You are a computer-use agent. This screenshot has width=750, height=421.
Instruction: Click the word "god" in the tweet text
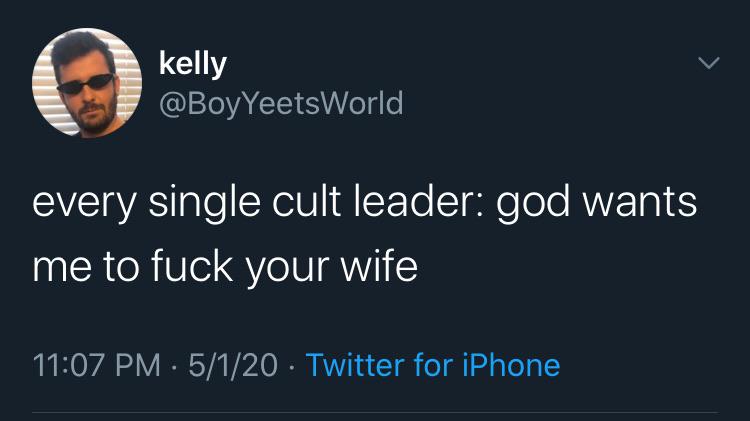coord(533,205)
